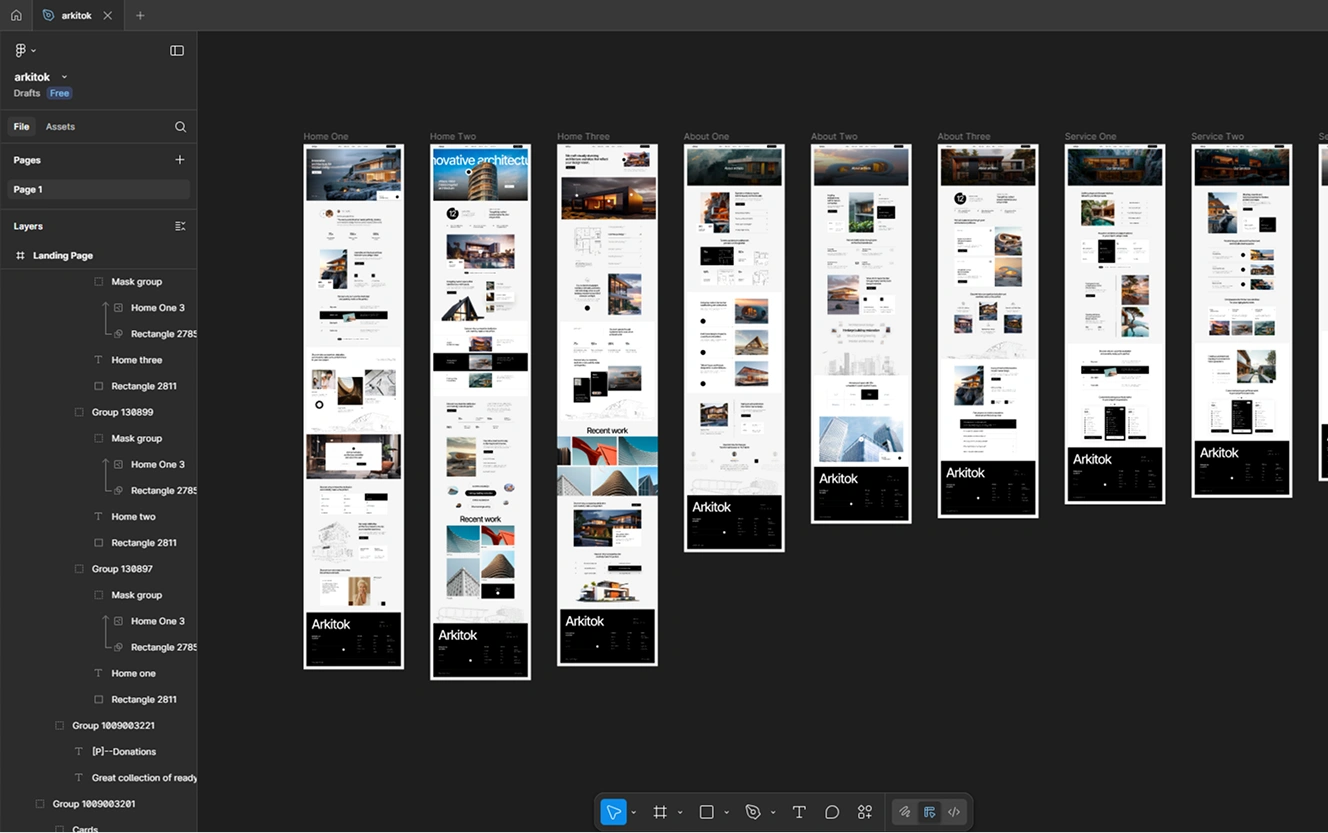The height and width of the screenshot is (833, 1328).
Task: Select the Move tool arrow
Action: coord(613,812)
